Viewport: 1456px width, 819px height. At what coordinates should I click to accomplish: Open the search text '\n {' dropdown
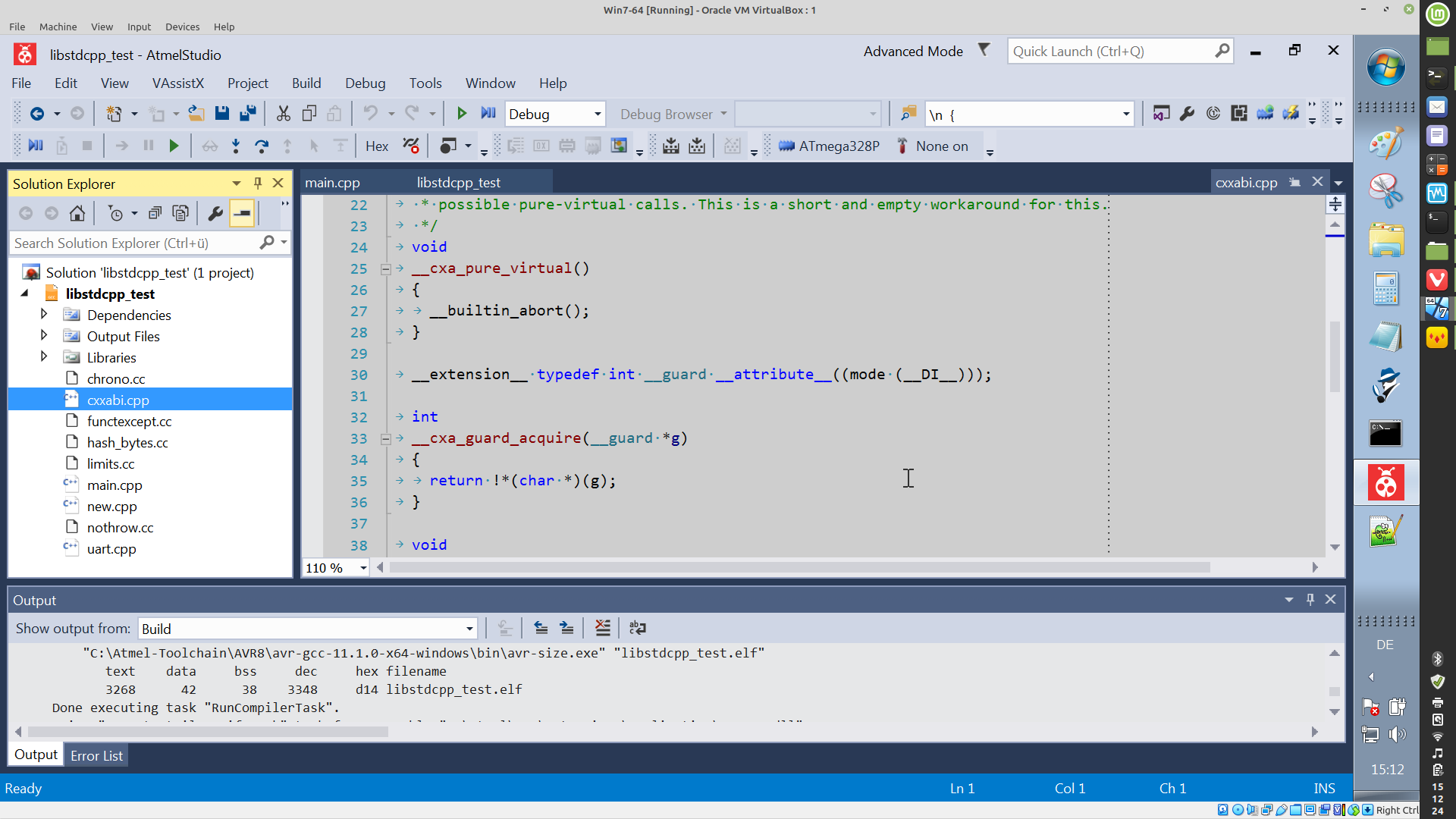point(1125,115)
